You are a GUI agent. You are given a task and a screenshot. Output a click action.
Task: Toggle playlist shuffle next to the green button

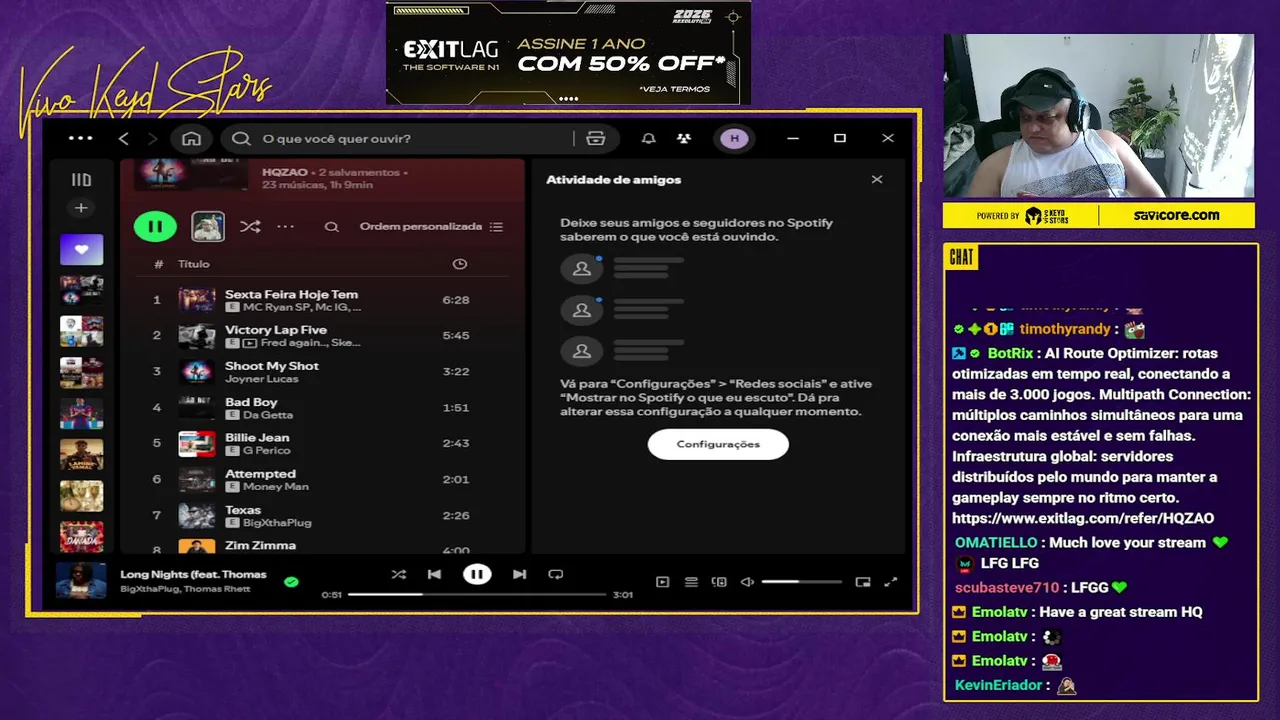click(x=250, y=227)
